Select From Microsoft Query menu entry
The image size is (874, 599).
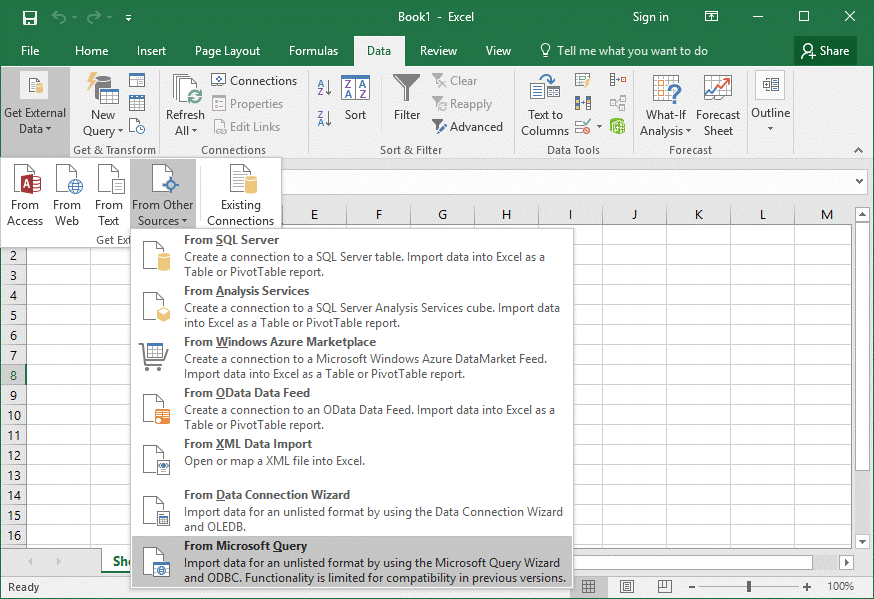click(352, 562)
